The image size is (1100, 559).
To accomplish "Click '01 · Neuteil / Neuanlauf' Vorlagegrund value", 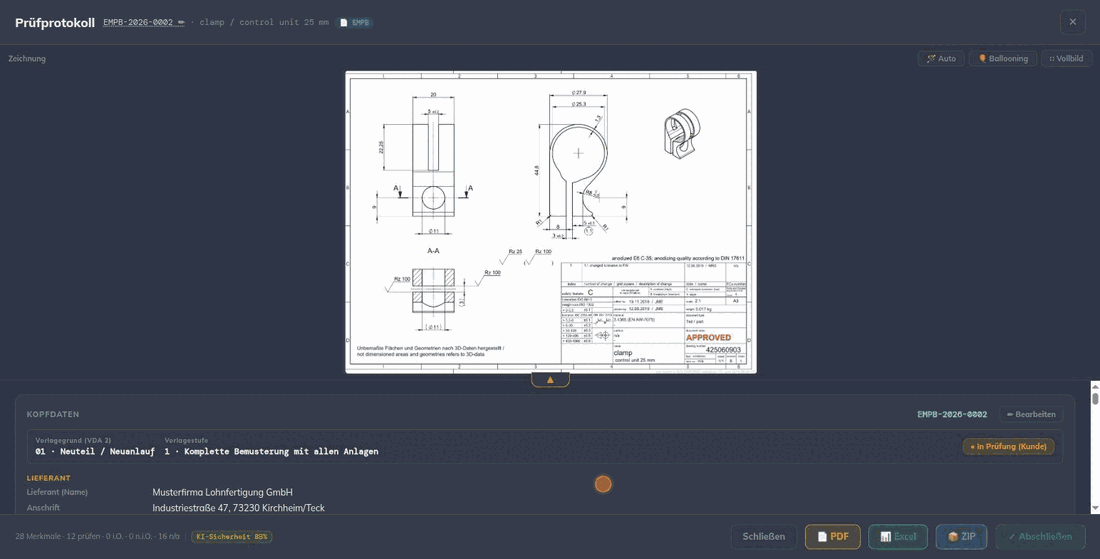I will click(x=95, y=452).
